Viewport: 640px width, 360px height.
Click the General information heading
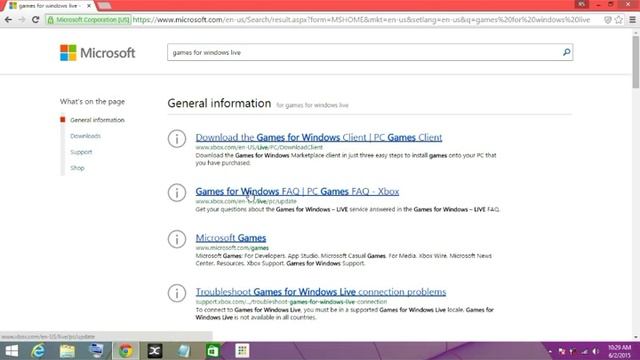pos(219,103)
